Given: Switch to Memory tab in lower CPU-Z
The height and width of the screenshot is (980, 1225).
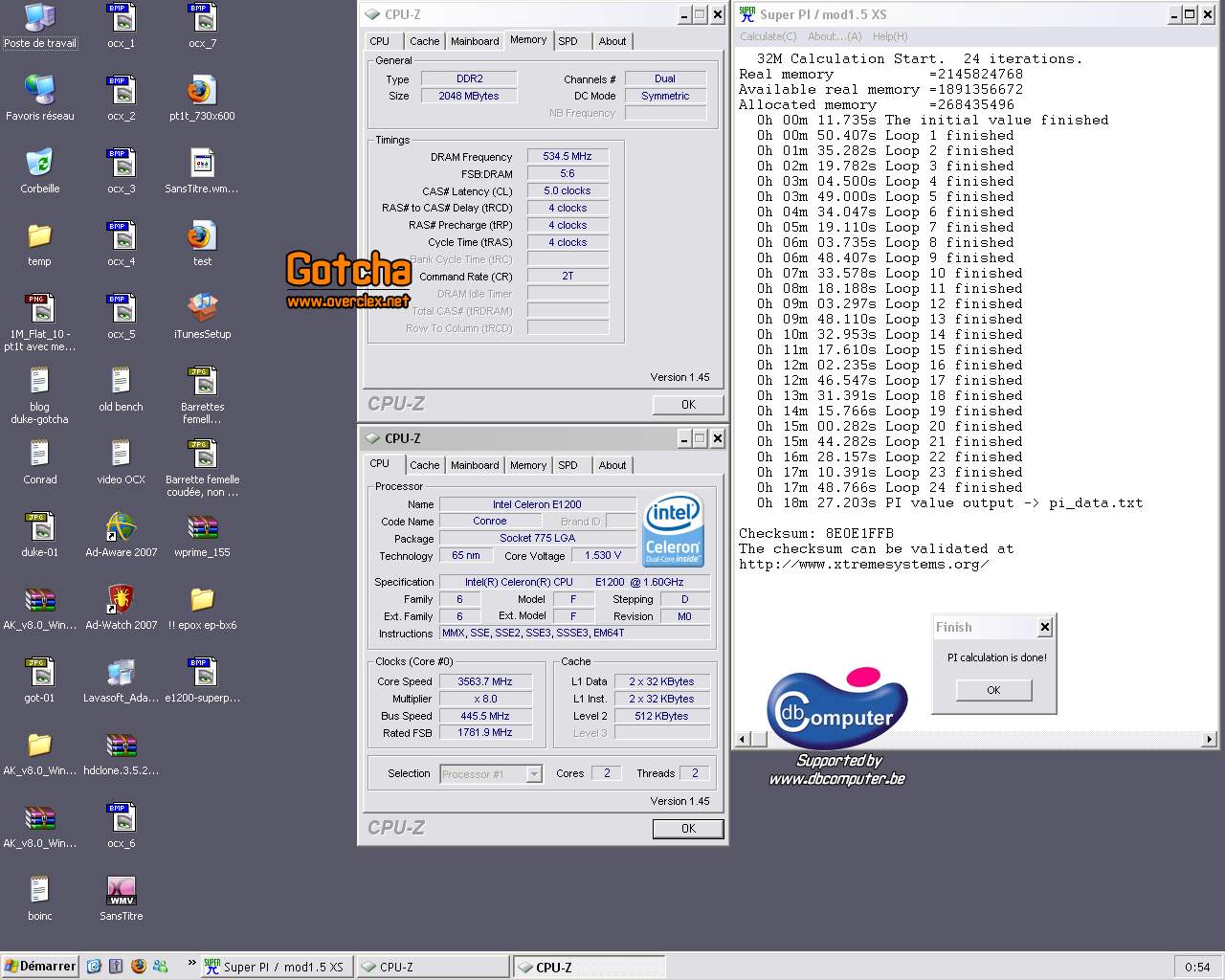Looking at the screenshot, I should pyautogui.click(x=528, y=465).
